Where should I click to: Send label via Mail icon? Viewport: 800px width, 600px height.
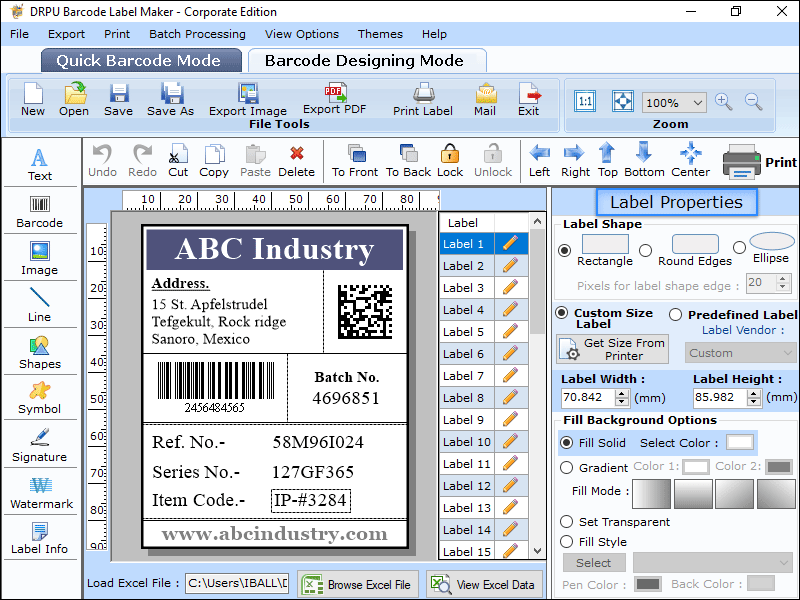coord(485,99)
